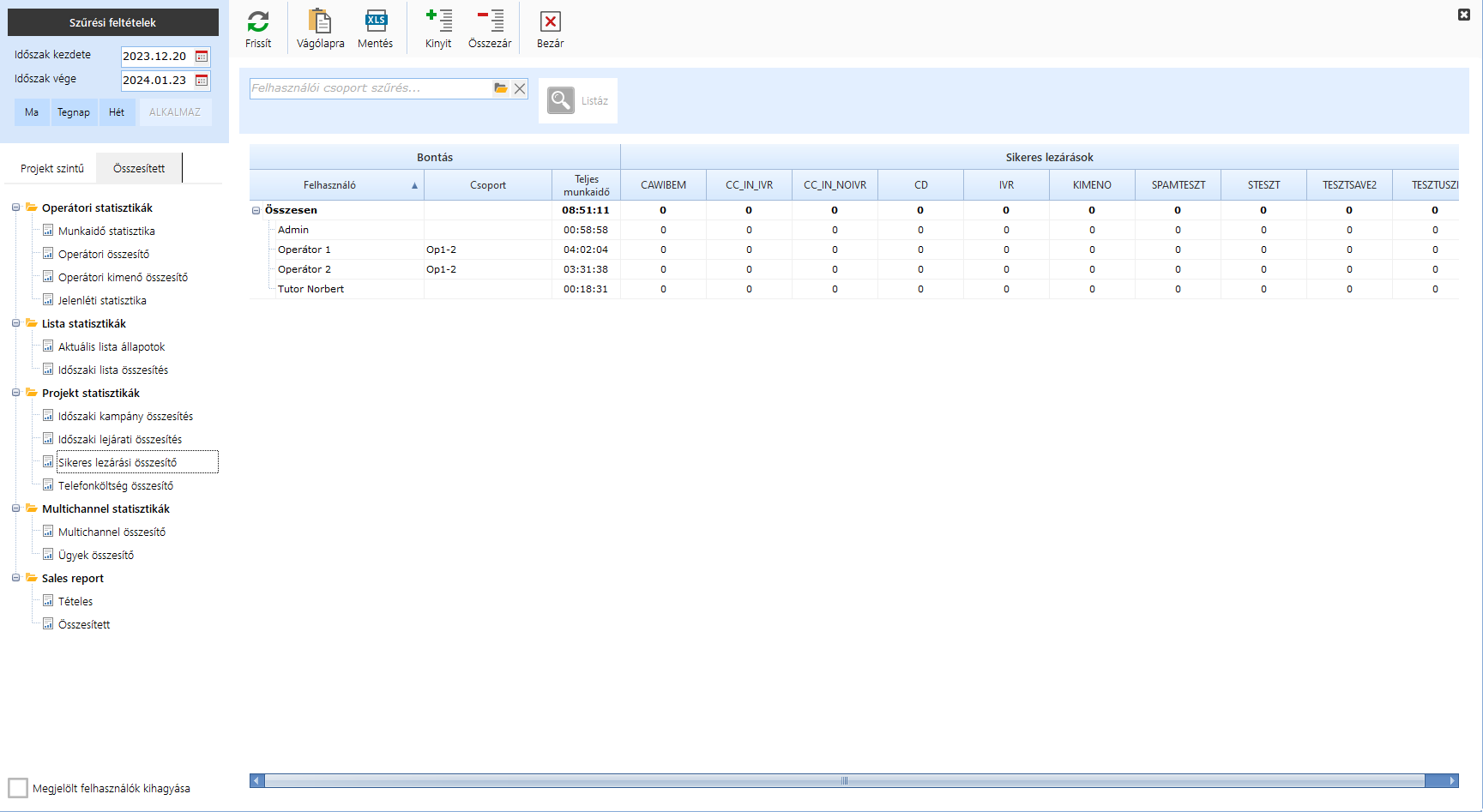The image size is (1483, 812).
Task: Collapse the Sales report tree folder
Action: 15,578
